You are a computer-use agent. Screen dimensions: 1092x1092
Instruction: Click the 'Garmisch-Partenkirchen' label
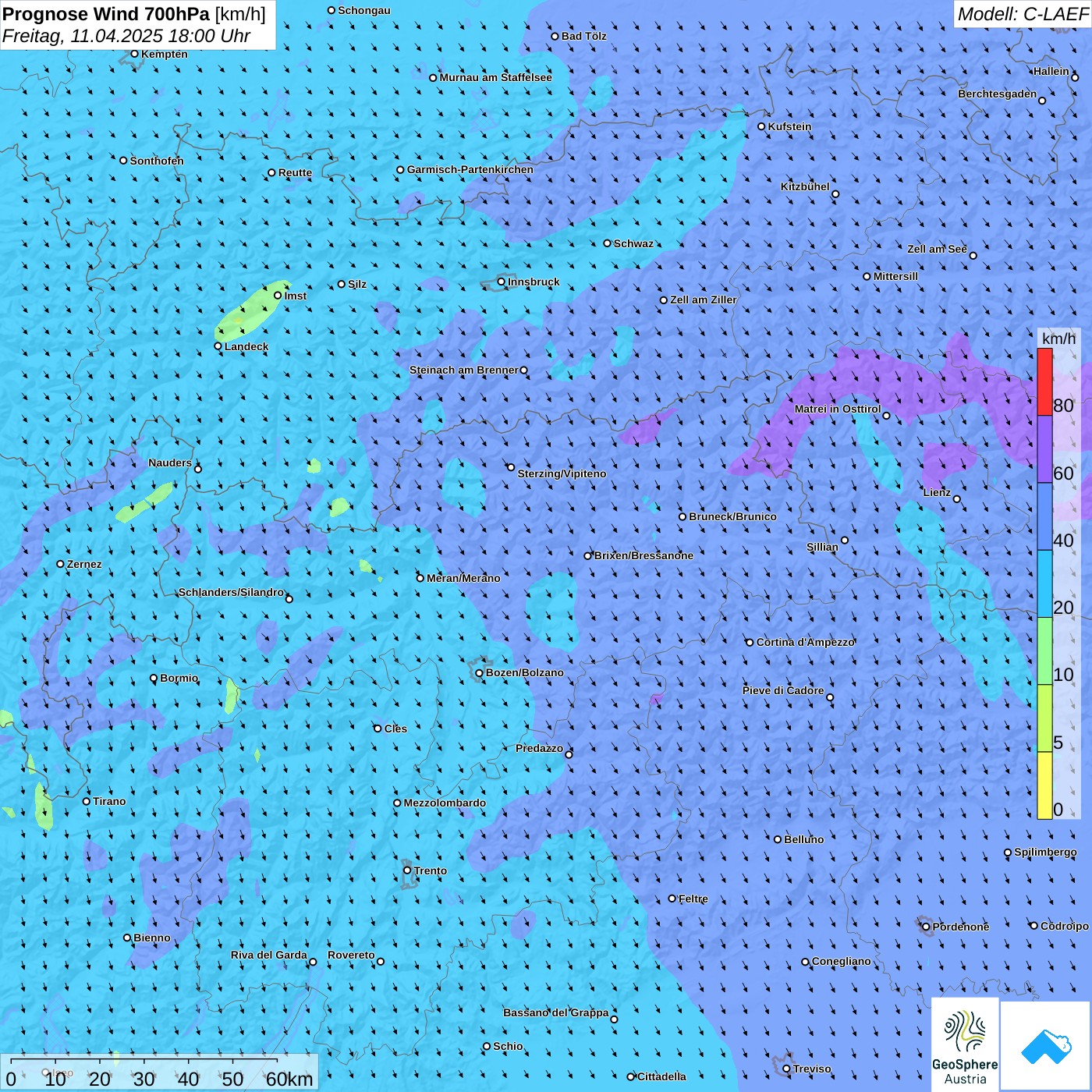[470, 169]
